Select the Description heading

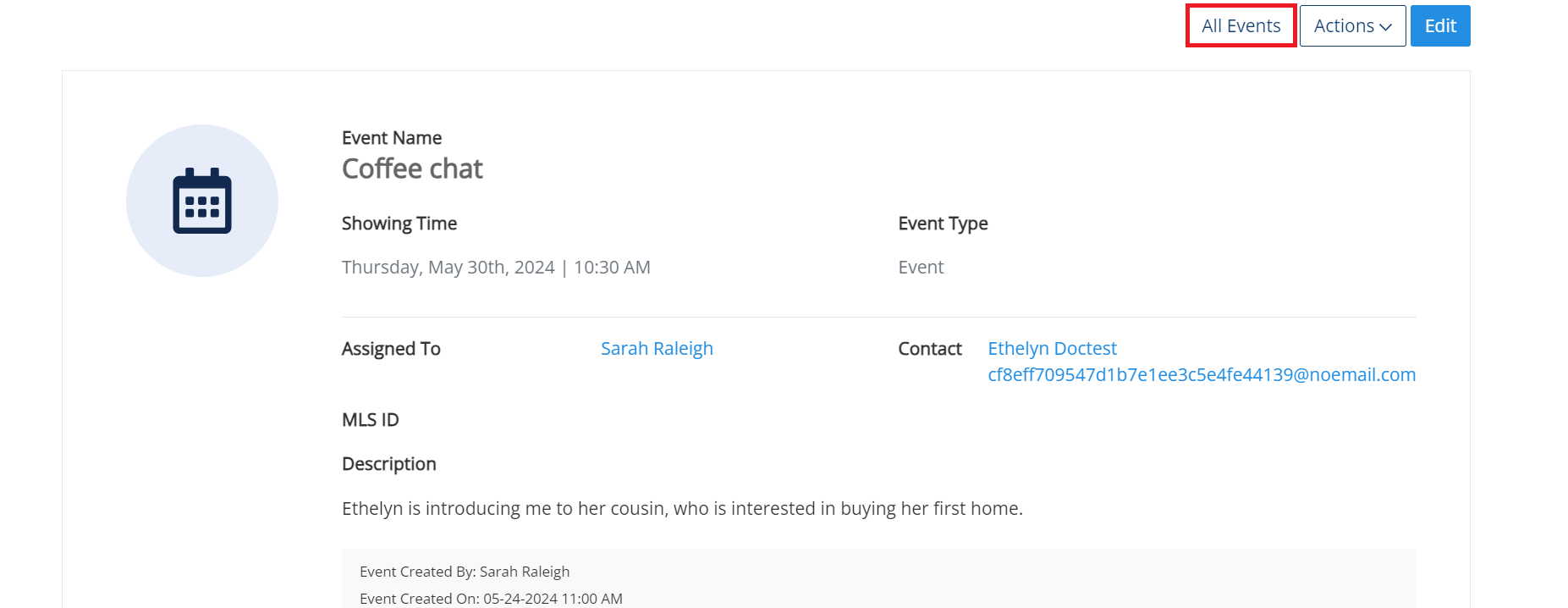388,464
